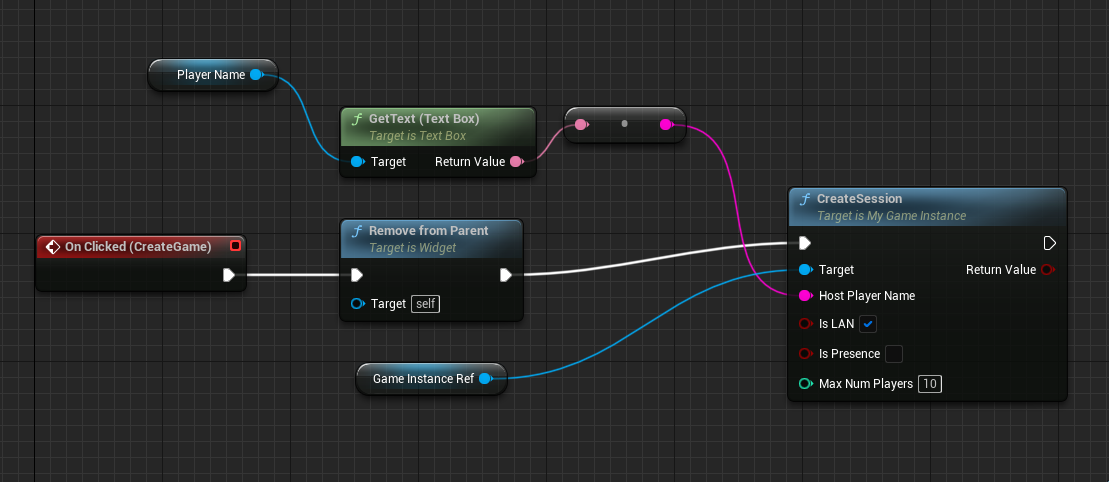Screen dimensions: 1109x482
Task: Click the Is LAN boolean pin
Action: coord(806,324)
